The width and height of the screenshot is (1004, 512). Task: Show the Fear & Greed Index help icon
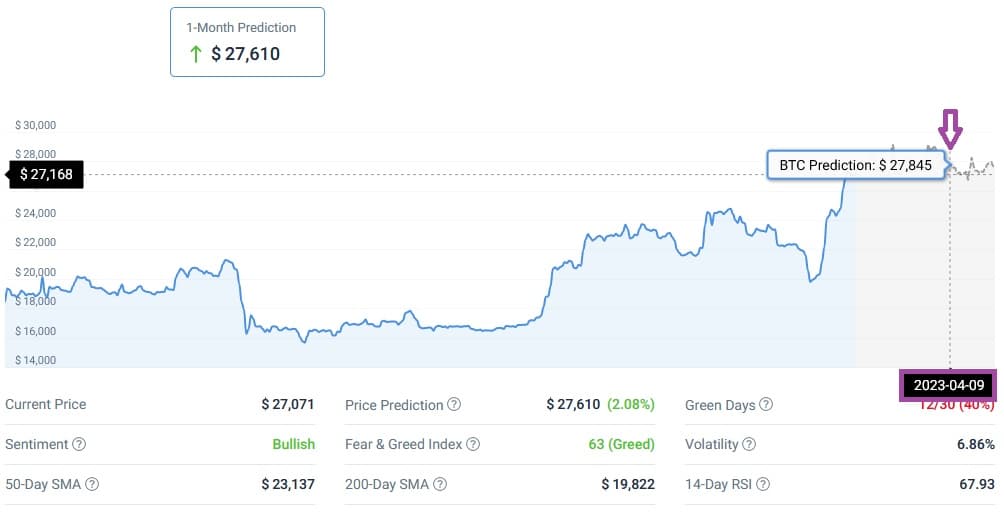[473, 444]
